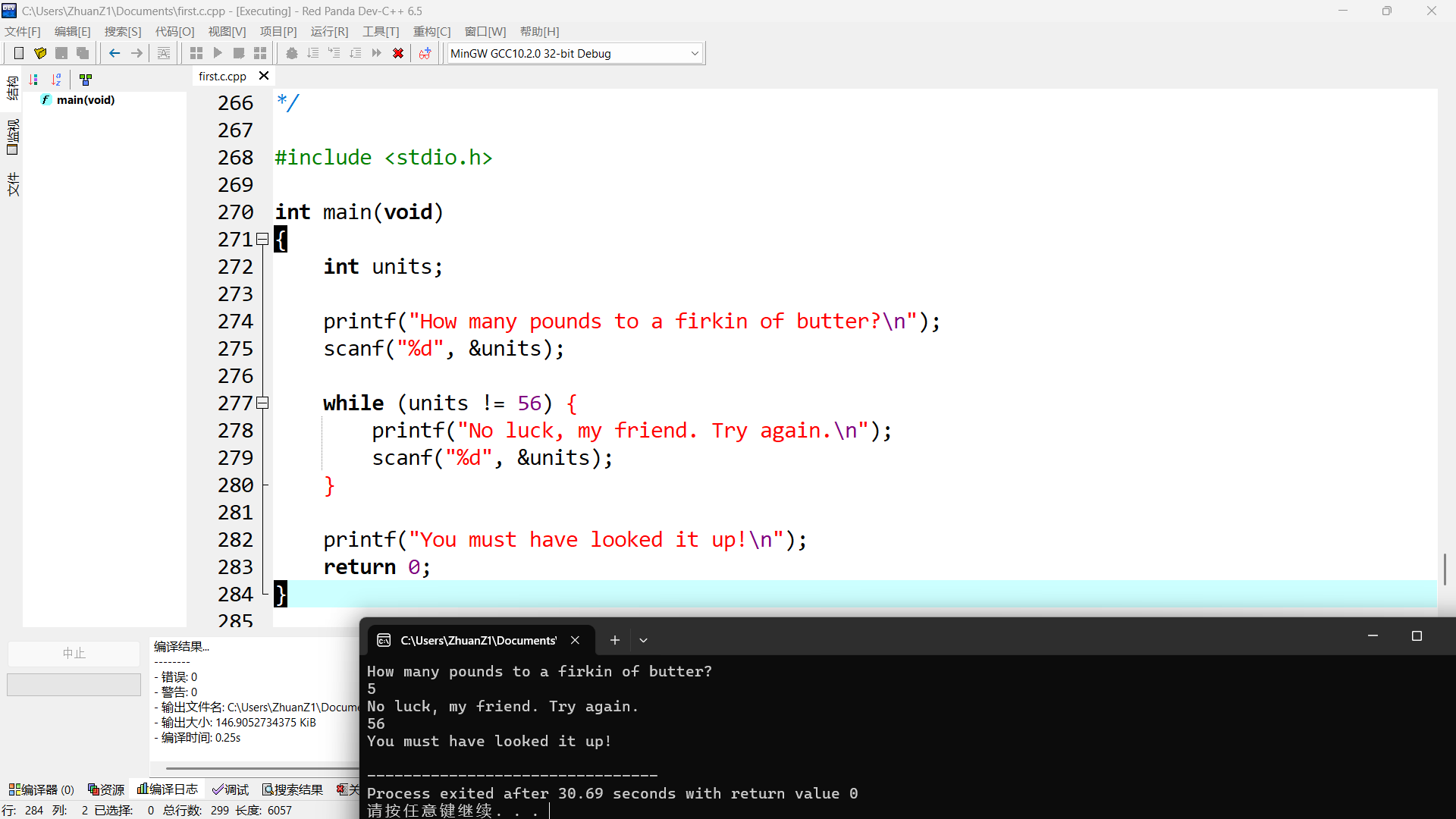The image size is (1456, 819).
Task: Open the terminal new tab dropdown chevron
Action: tap(643, 640)
